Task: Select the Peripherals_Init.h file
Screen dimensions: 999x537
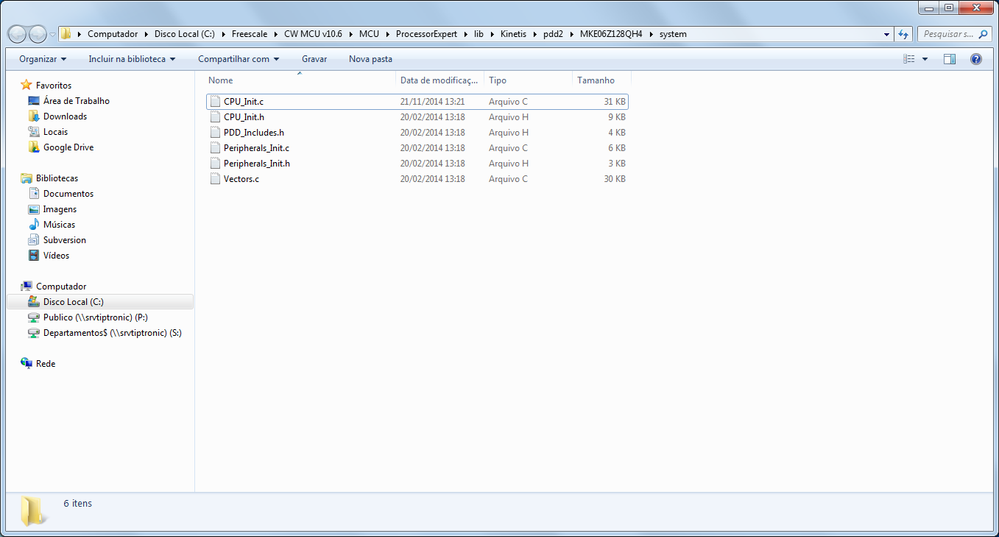Action: (417, 164)
